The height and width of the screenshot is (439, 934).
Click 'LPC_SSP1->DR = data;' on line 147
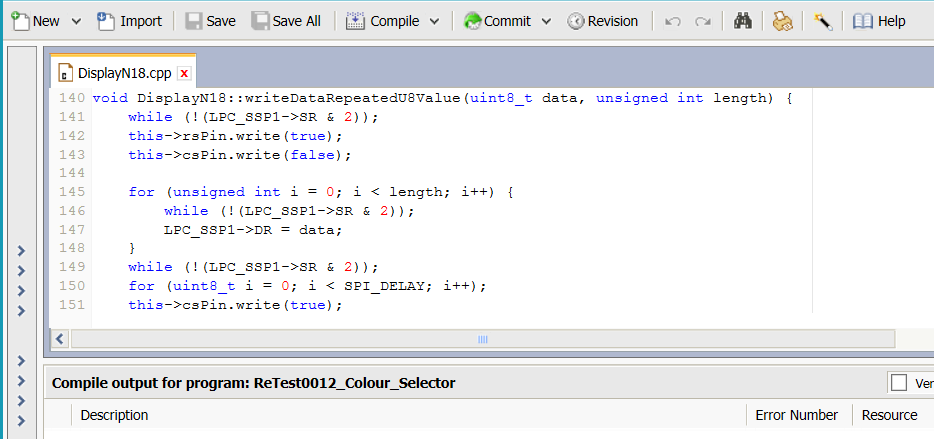tap(253, 229)
